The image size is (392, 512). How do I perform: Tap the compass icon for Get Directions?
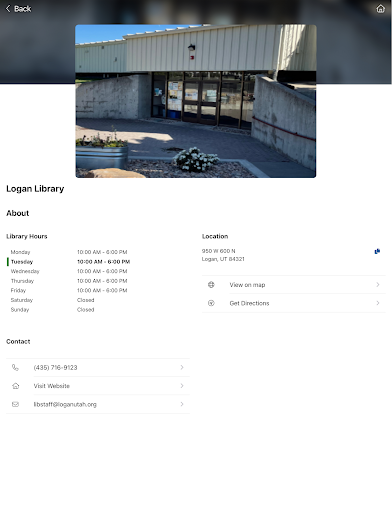211,303
